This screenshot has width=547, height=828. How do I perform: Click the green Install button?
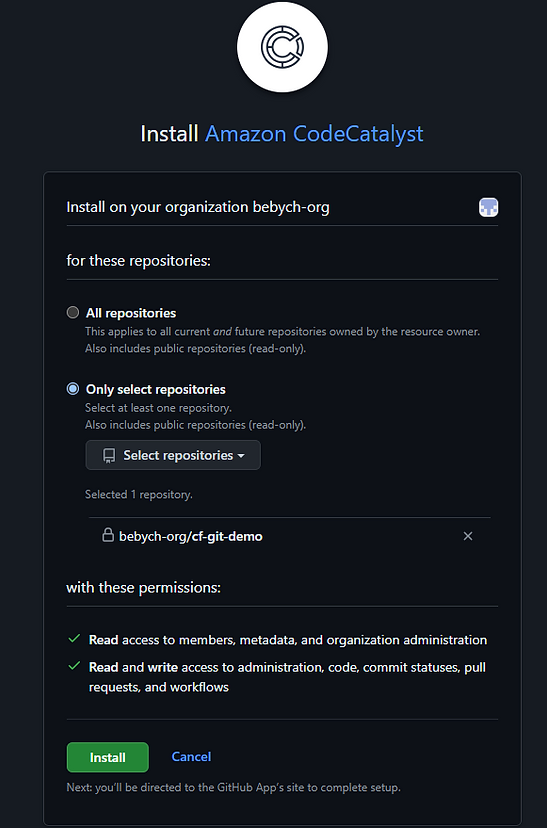[108, 757]
